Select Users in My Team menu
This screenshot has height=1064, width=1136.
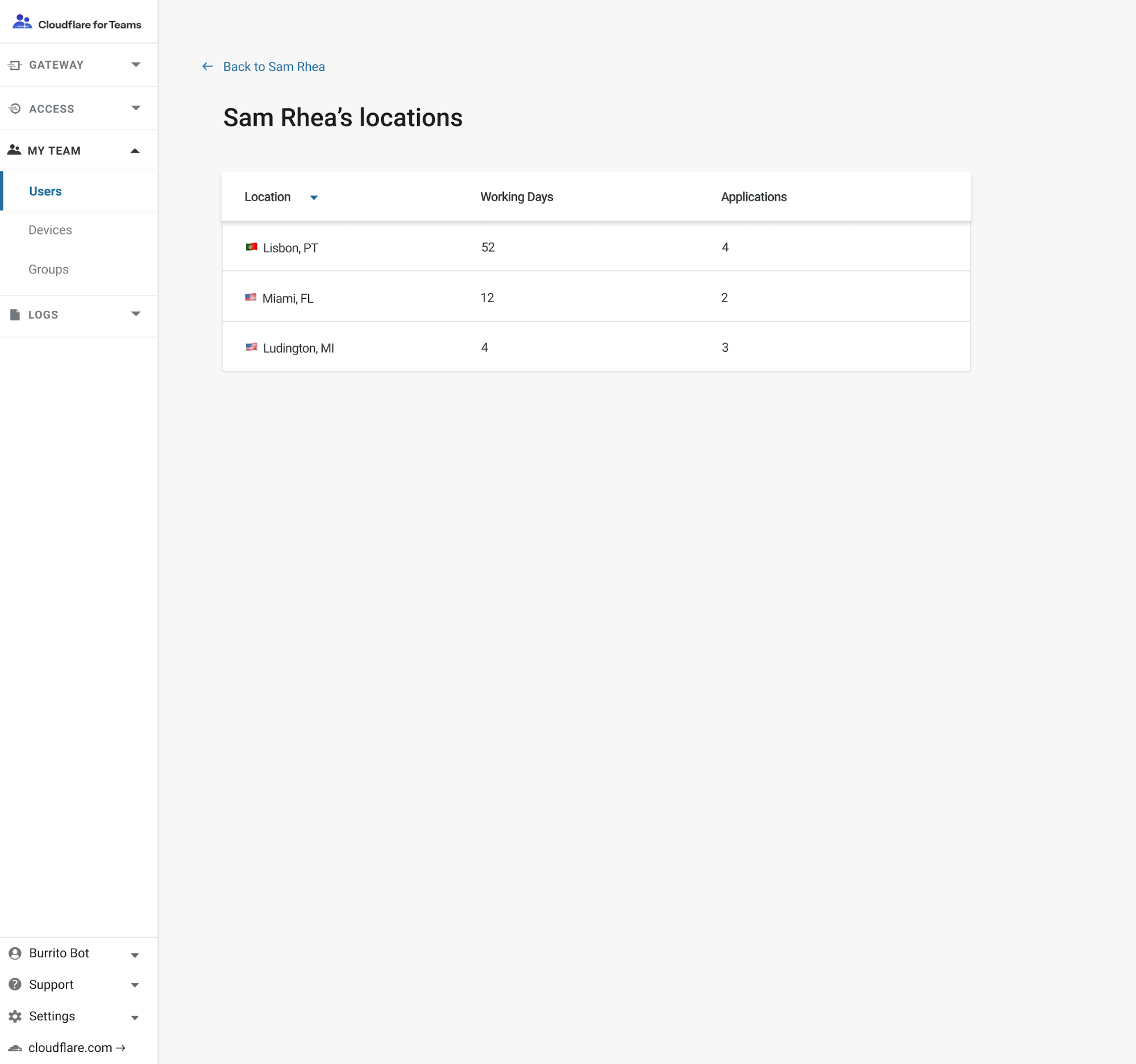click(45, 191)
